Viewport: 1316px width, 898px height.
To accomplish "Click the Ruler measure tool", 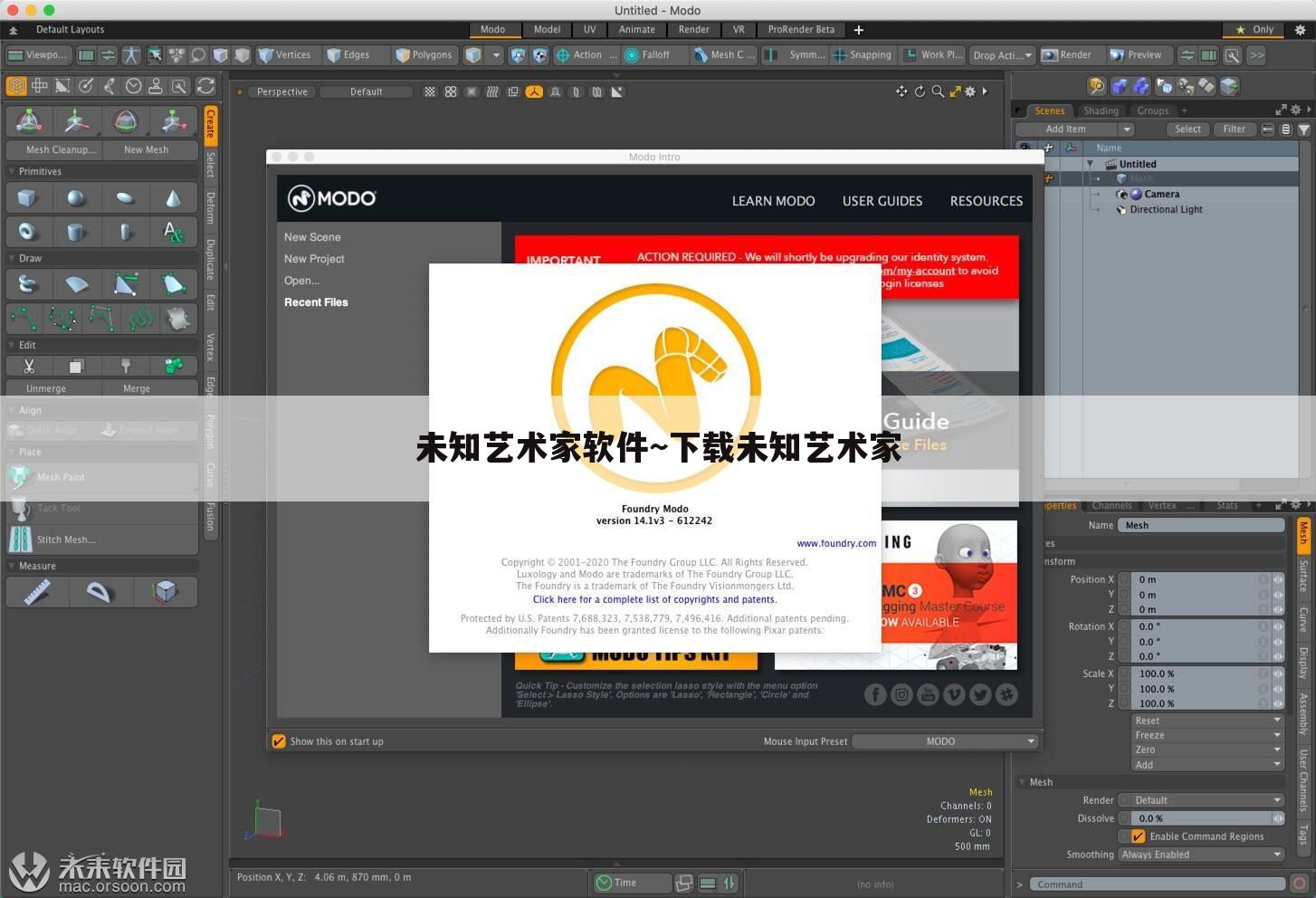I will pyautogui.click(x=36, y=592).
